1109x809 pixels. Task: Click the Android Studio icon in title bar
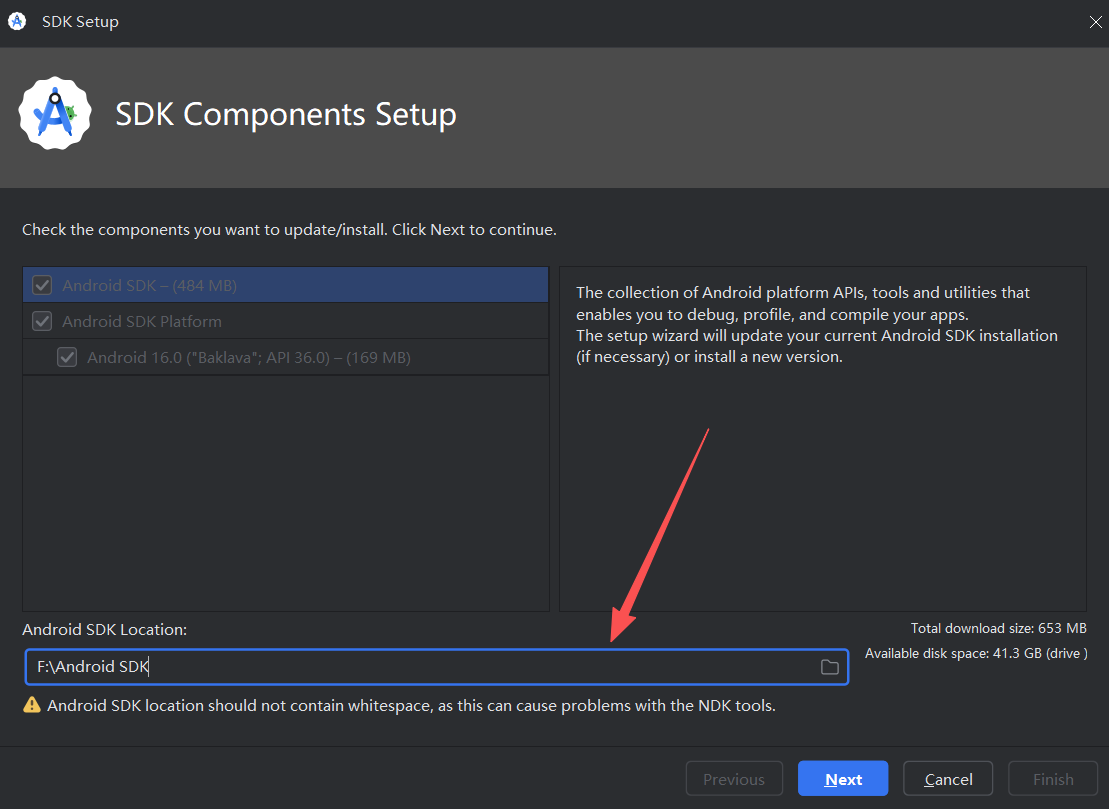(x=17, y=21)
